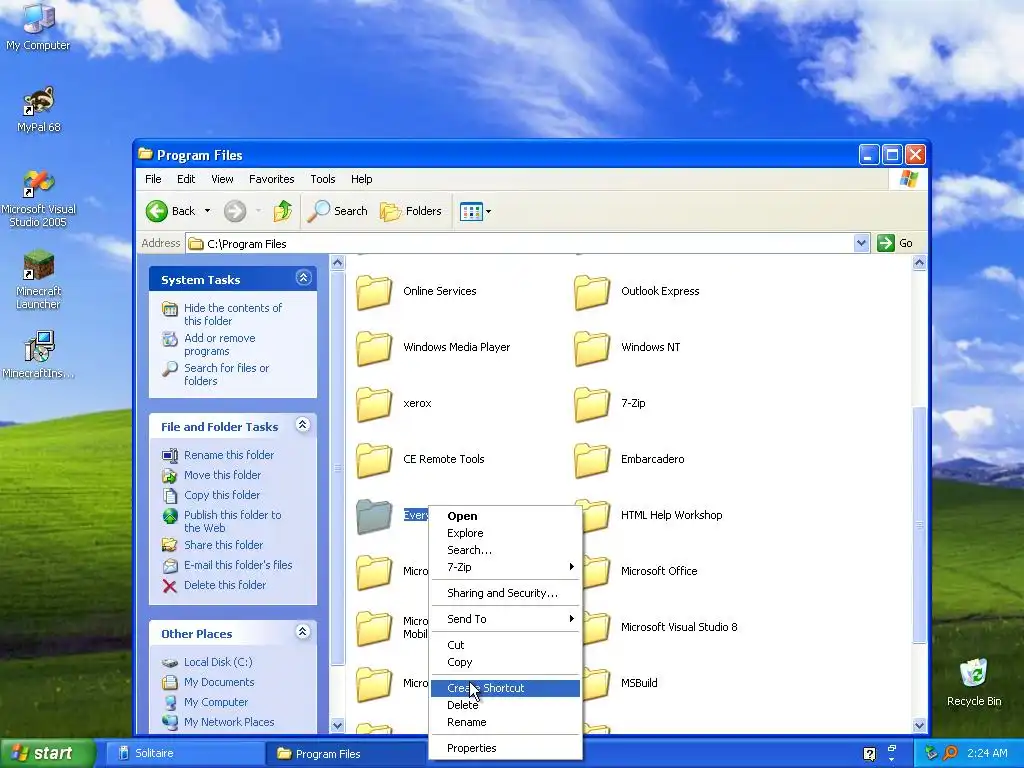The height and width of the screenshot is (768, 1024).
Task: Select the MSBuild folder name
Action: tap(639, 684)
